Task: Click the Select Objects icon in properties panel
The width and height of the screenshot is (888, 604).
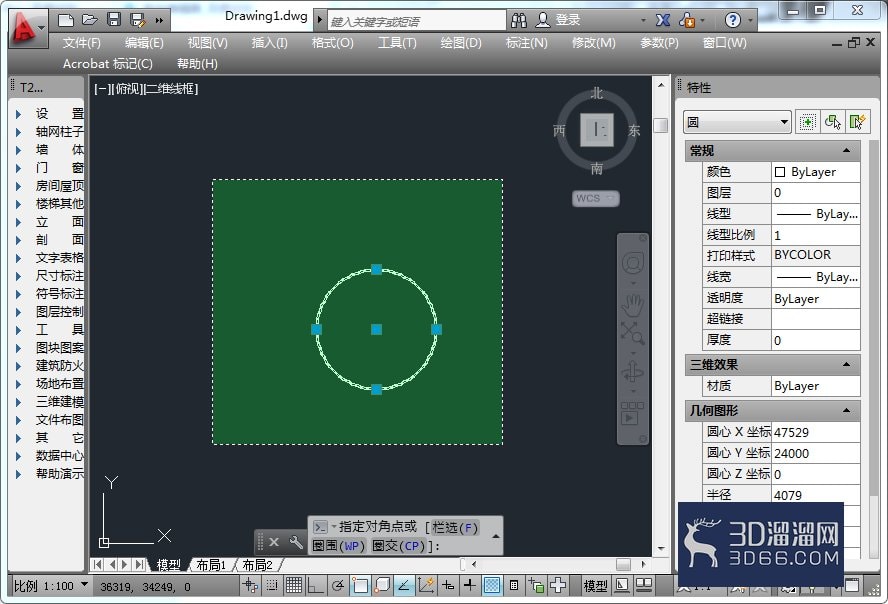Action: (x=832, y=122)
